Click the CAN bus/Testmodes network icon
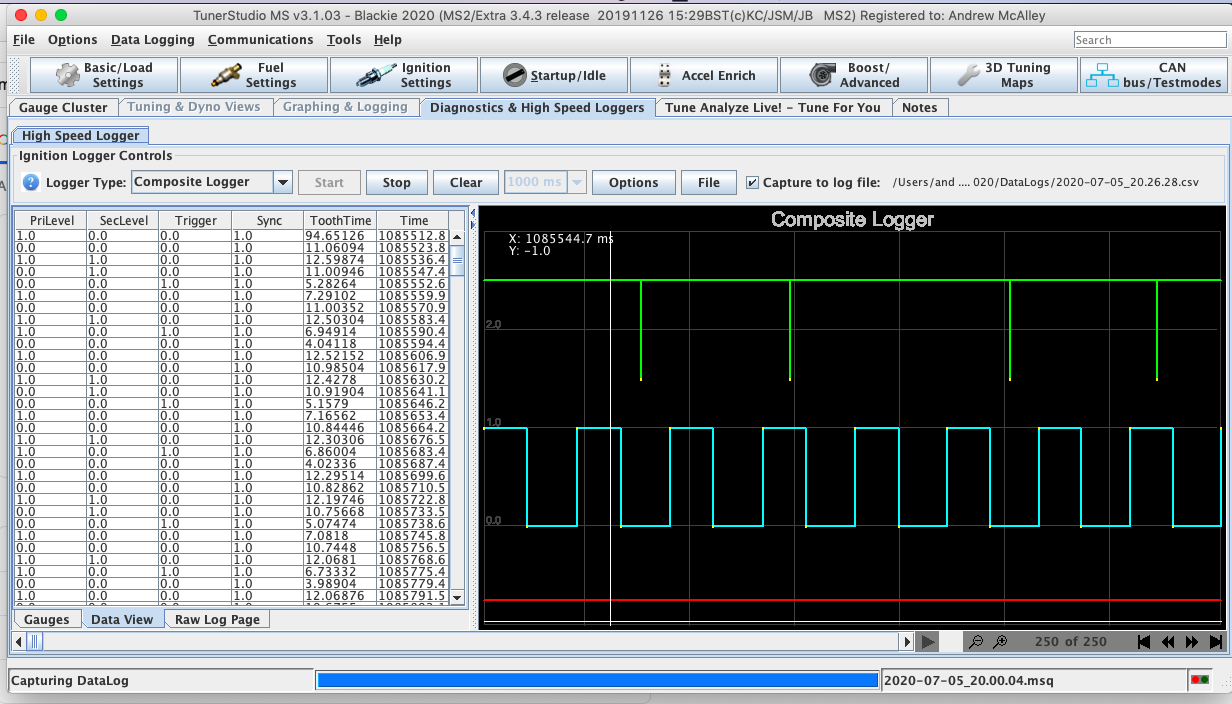Image resolution: width=1232 pixels, height=704 pixels. [x=1104, y=75]
